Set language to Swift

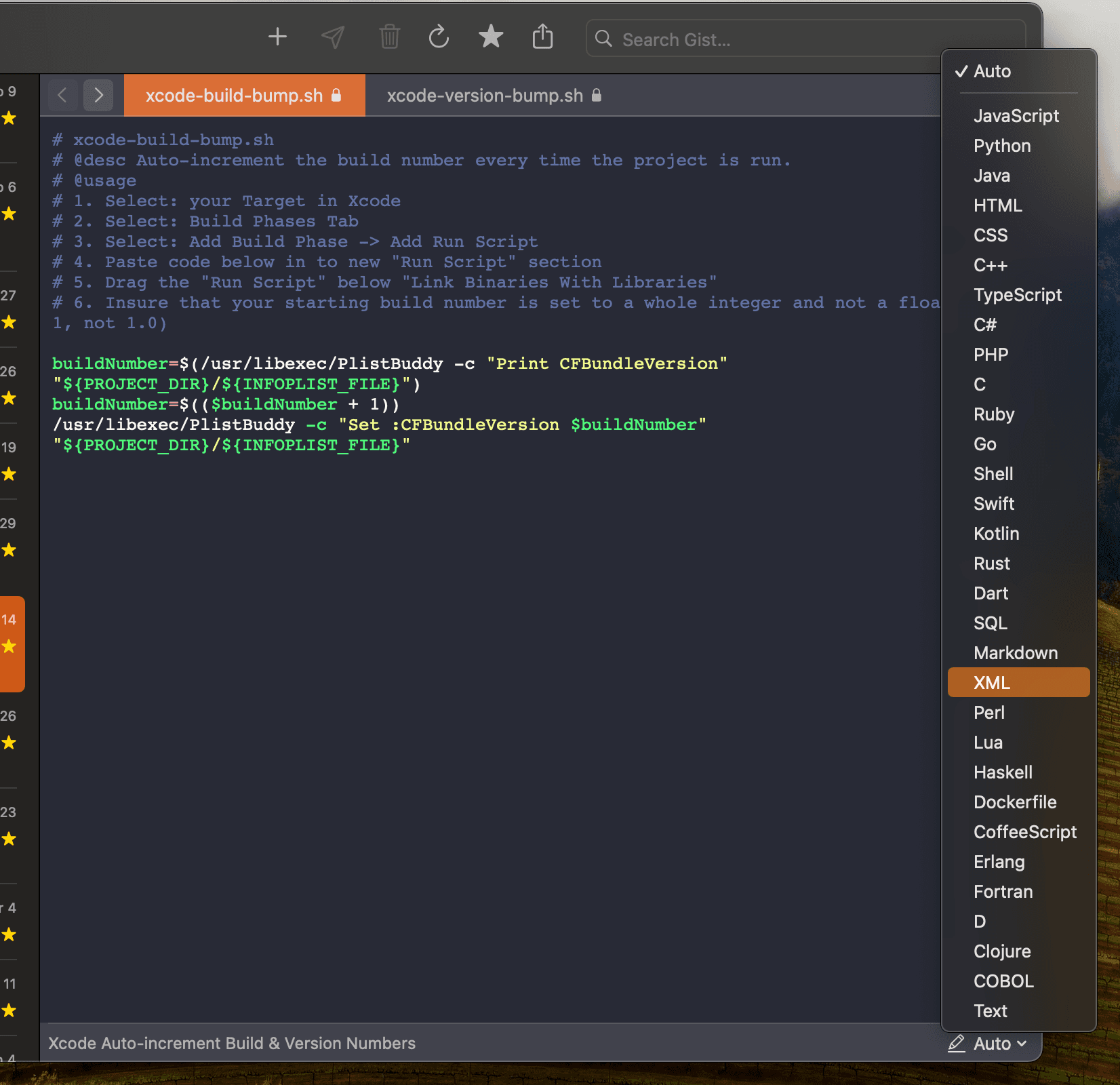coord(1018,504)
